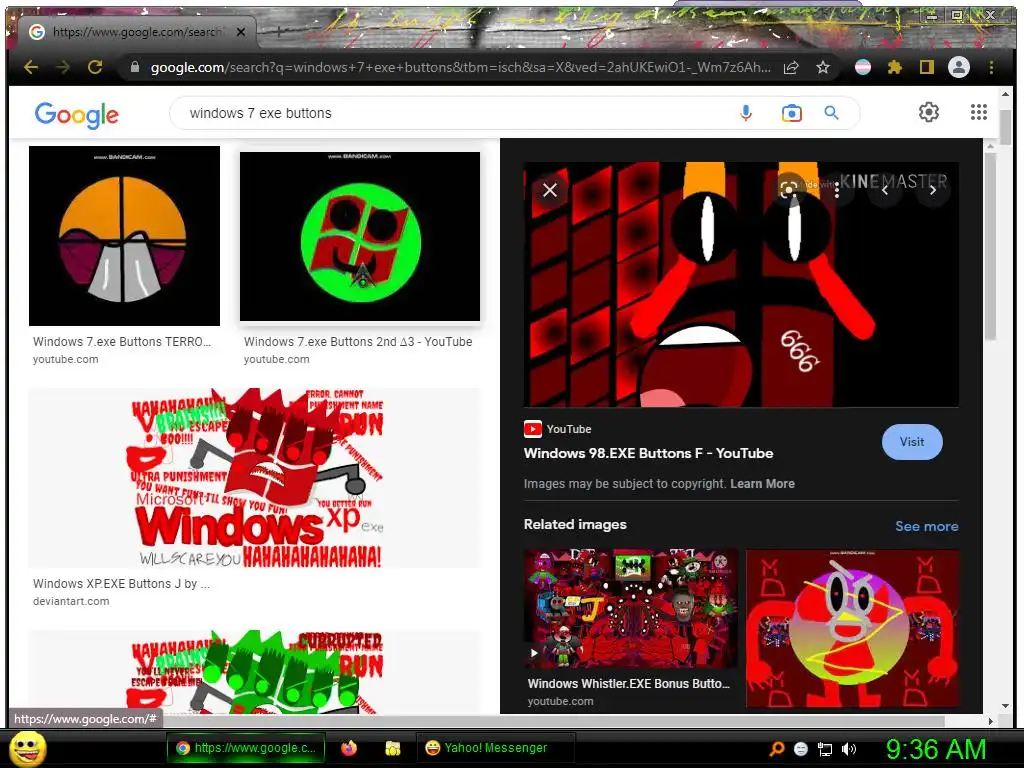1024x768 pixels.
Task: Click the padlock site info icon
Action: point(135,67)
